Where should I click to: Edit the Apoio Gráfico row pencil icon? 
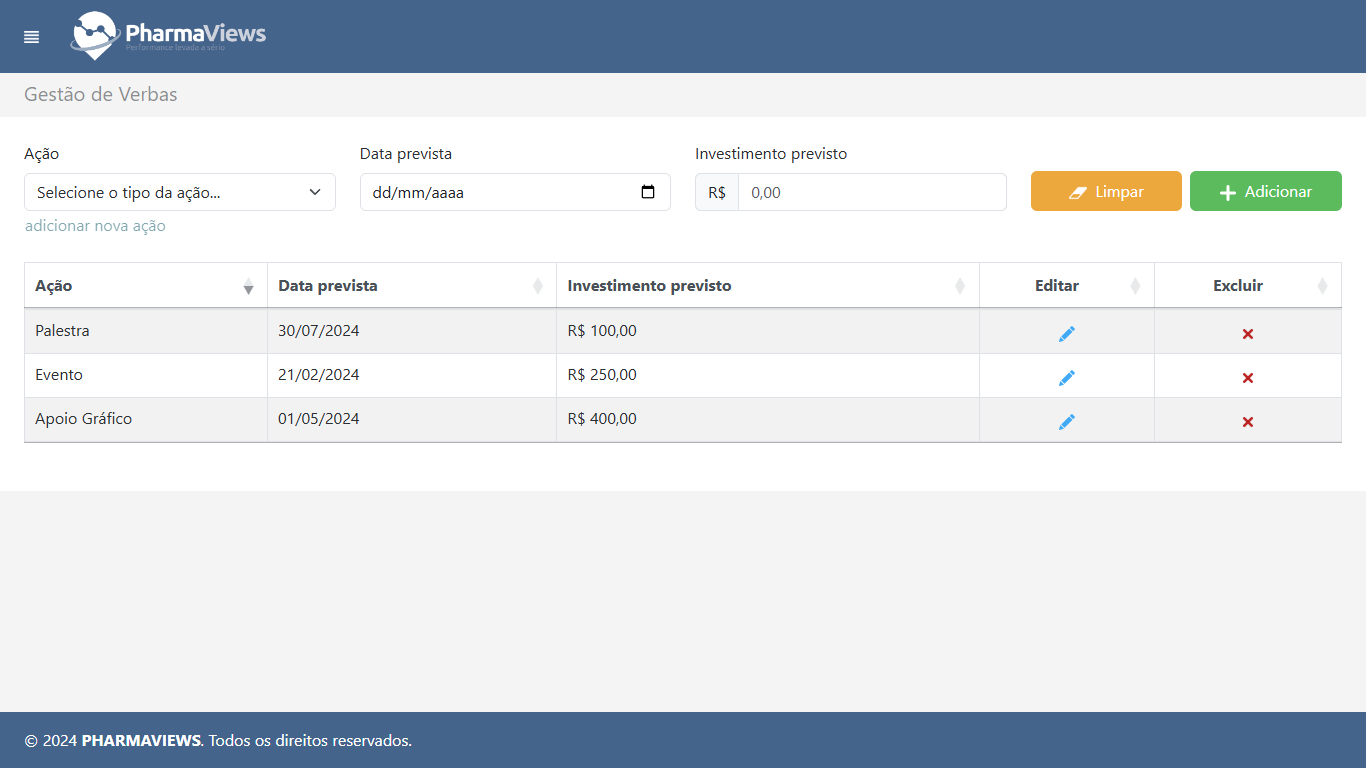[1066, 421]
